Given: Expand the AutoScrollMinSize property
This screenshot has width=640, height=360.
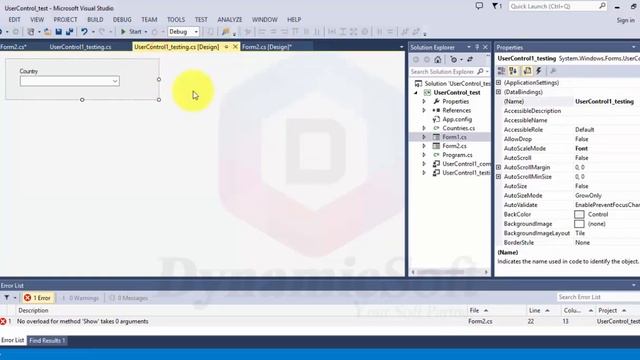Looking at the screenshot, I should coord(498,177).
